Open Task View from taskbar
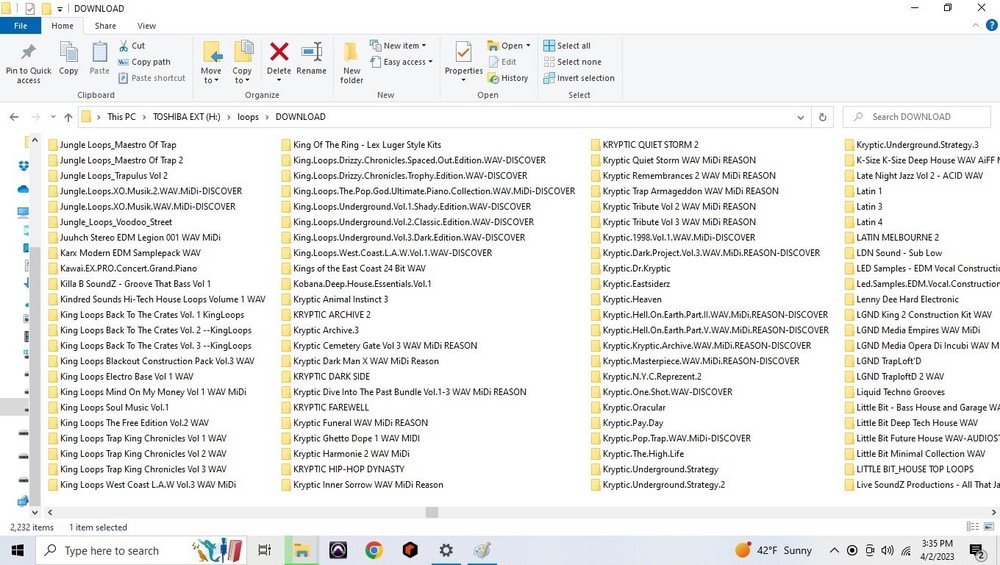The height and width of the screenshot is (565, 1000). click(264, 550)
